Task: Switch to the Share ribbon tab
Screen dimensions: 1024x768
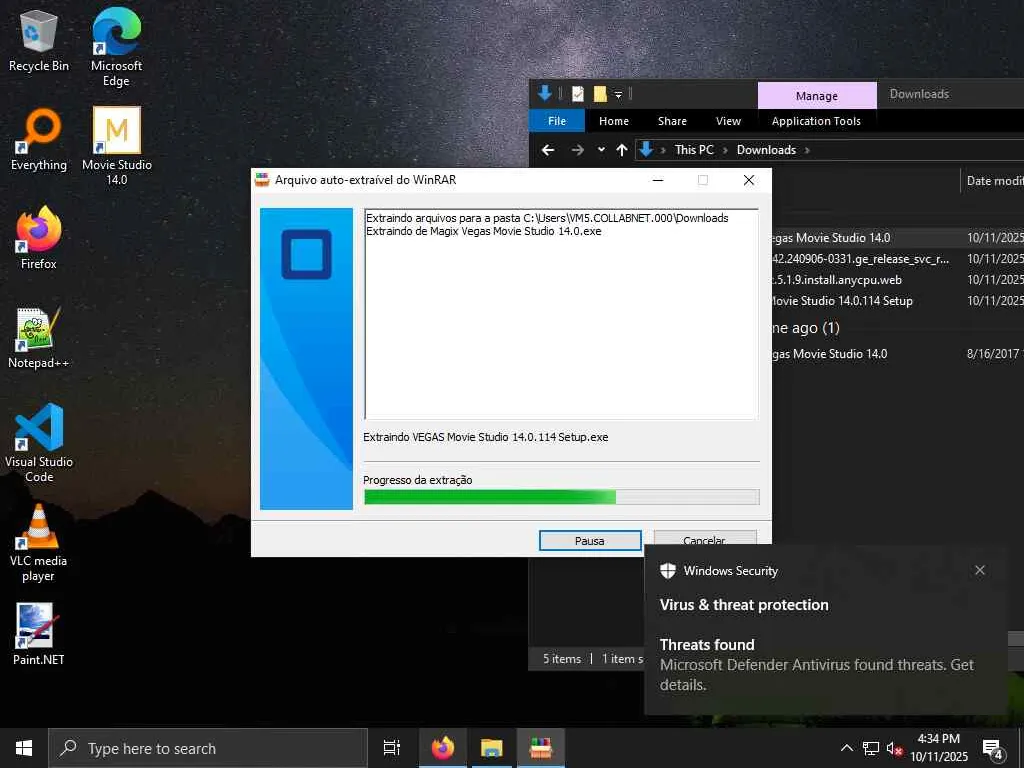Action: 672,121
